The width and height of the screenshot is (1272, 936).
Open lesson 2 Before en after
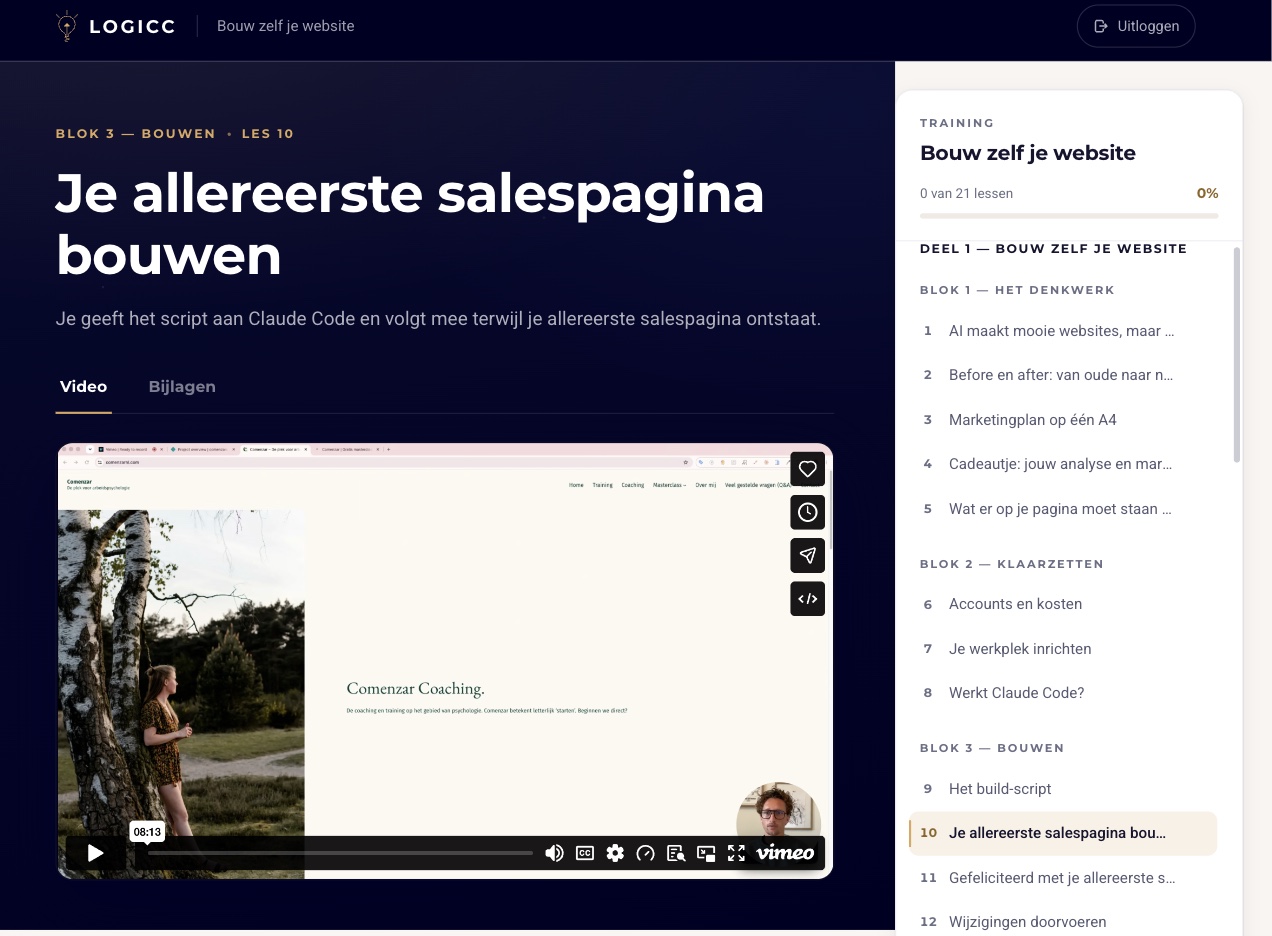pyautogui.click(x=1063, y=375)
